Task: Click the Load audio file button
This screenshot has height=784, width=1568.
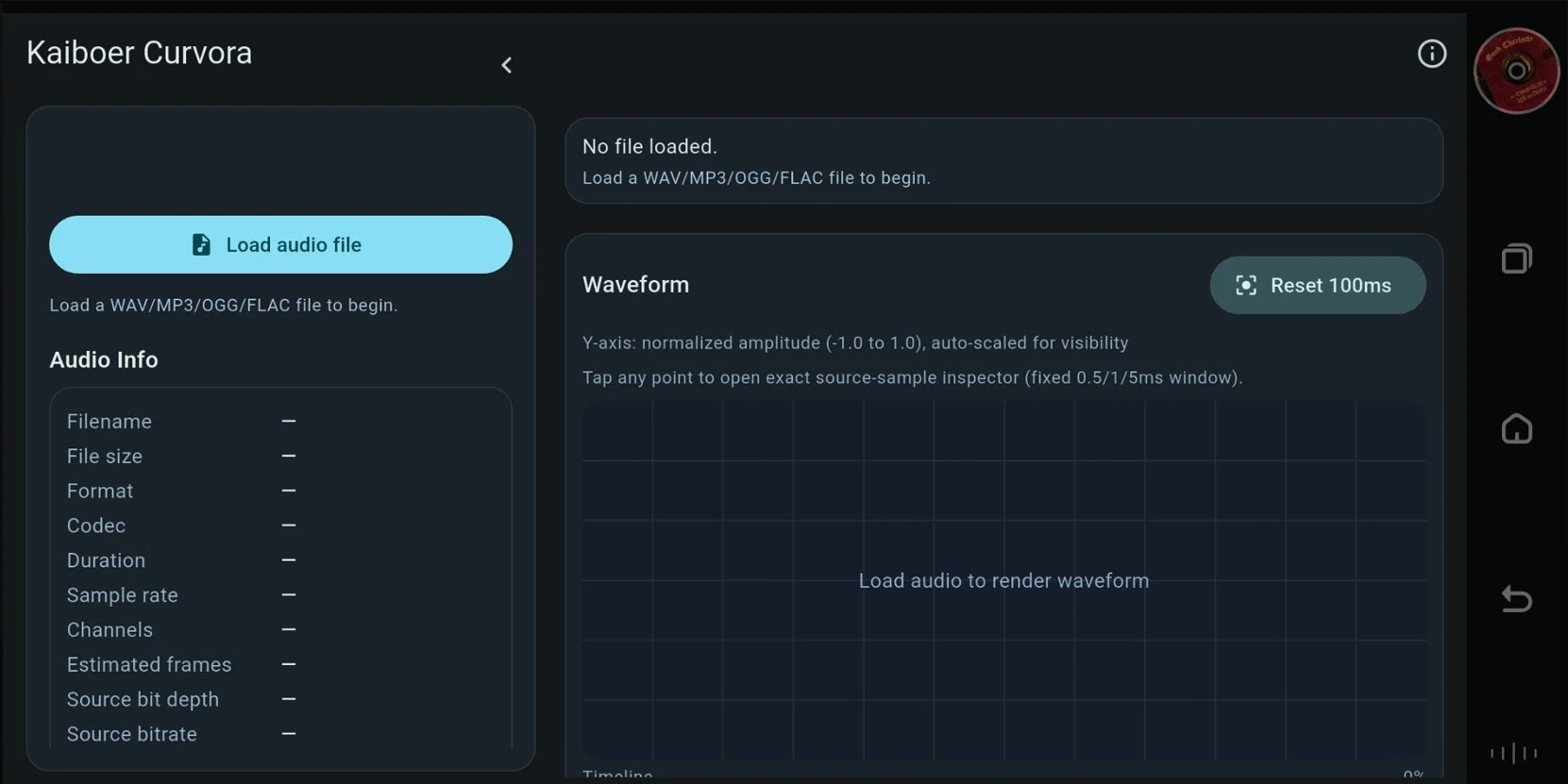Action: click(x=280, y=244)
